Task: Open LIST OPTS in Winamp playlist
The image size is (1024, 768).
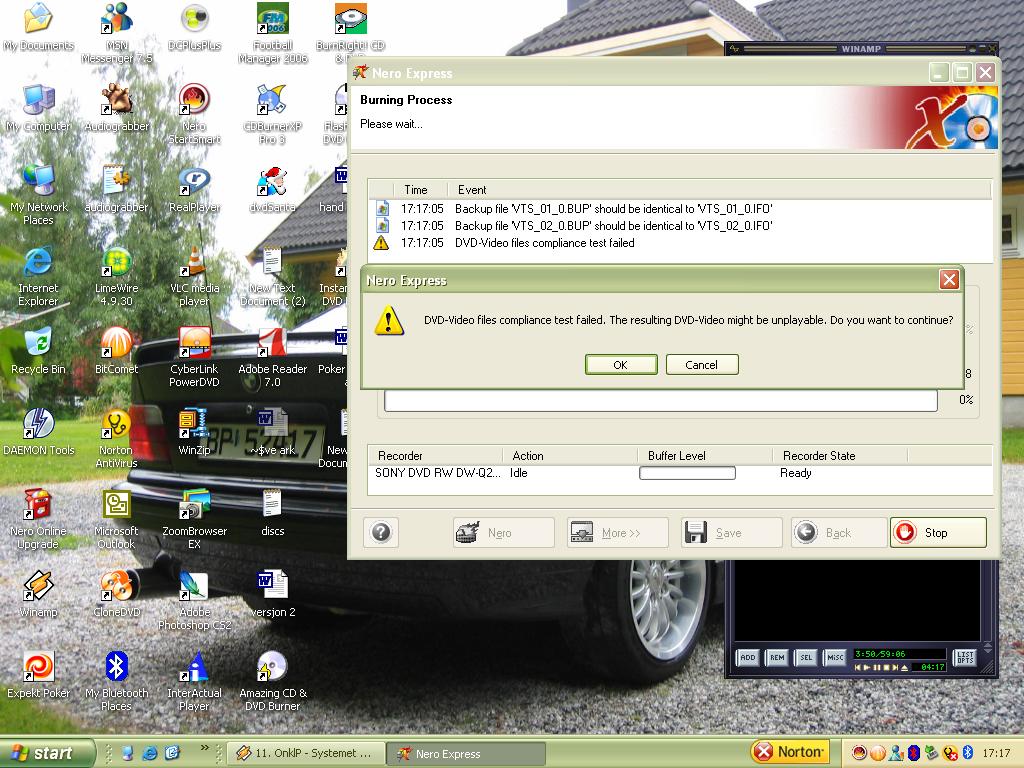Action: click(x=965, y=657)
